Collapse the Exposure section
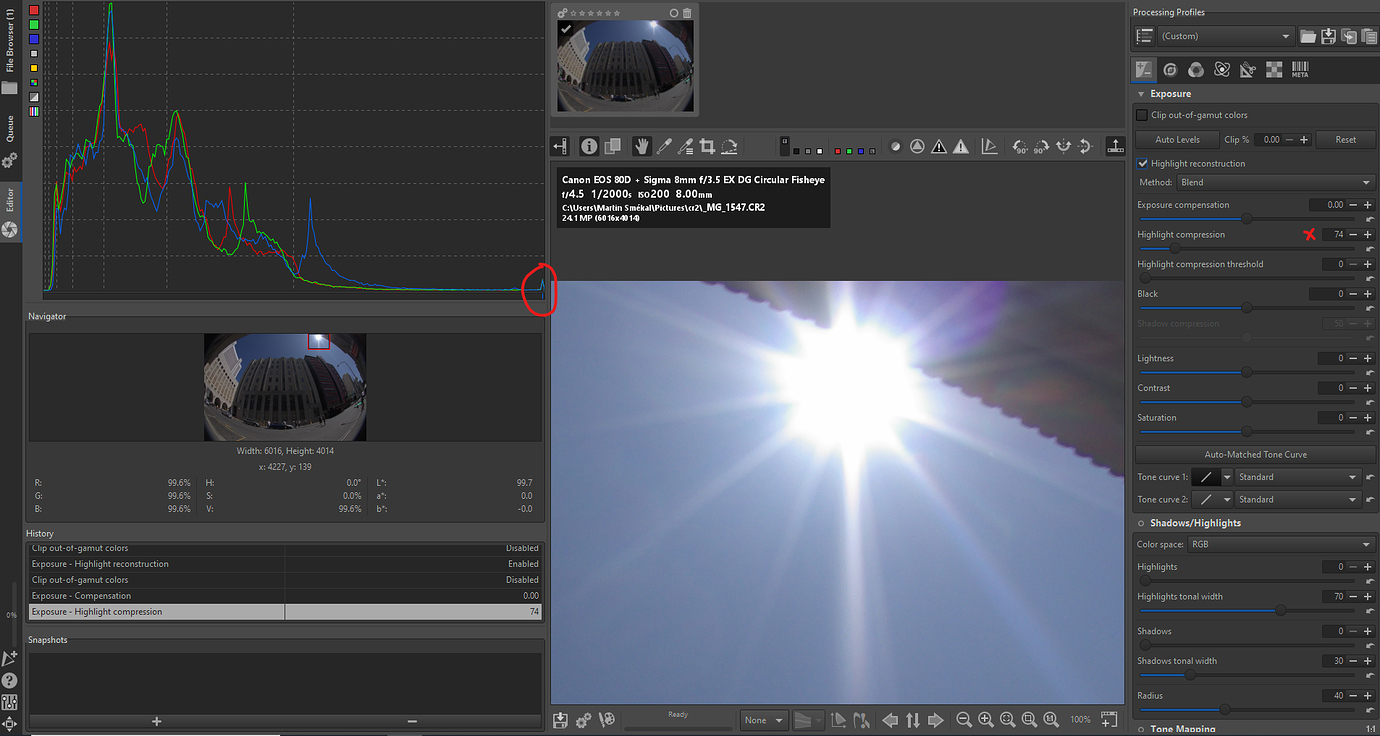This screenshot has height=736, width=1380. 1142,94
